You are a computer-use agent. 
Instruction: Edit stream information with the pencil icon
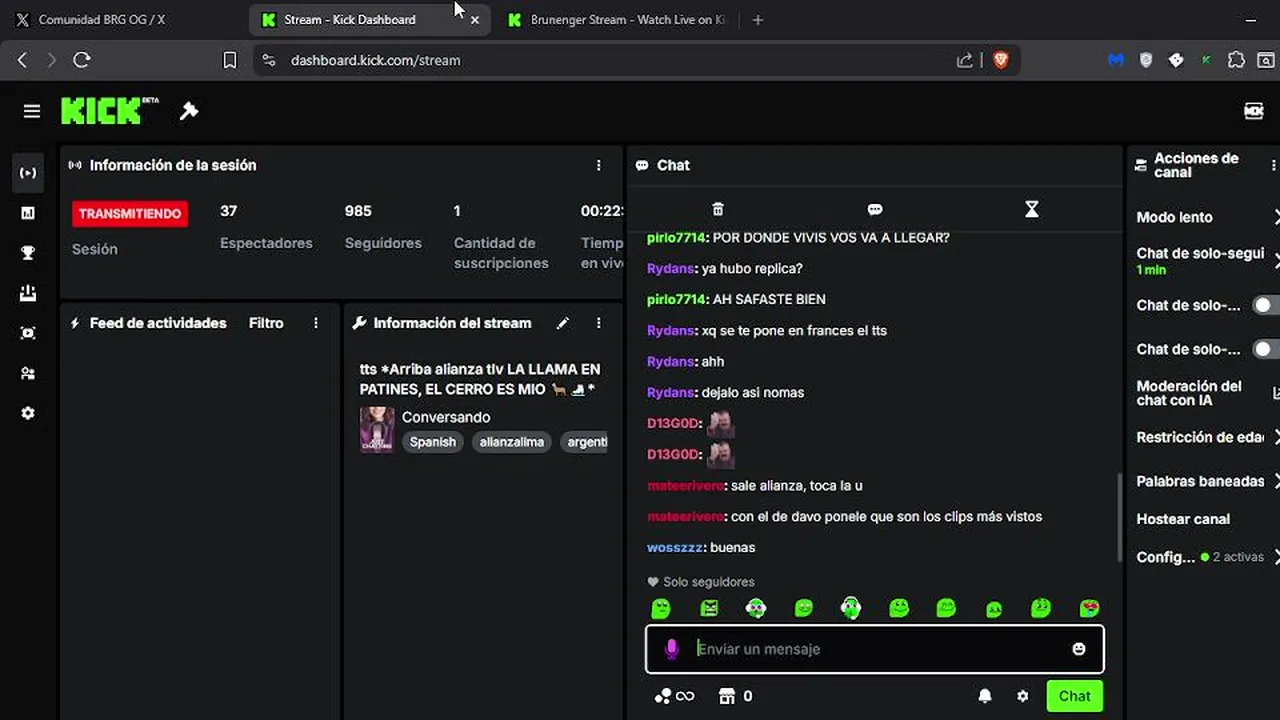tap(563, 323)
